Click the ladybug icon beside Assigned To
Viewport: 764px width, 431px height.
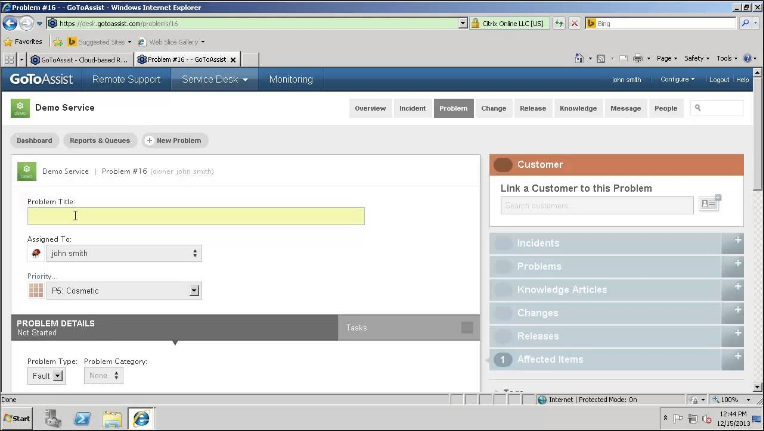pyautogui.click(x=36, y=253)
